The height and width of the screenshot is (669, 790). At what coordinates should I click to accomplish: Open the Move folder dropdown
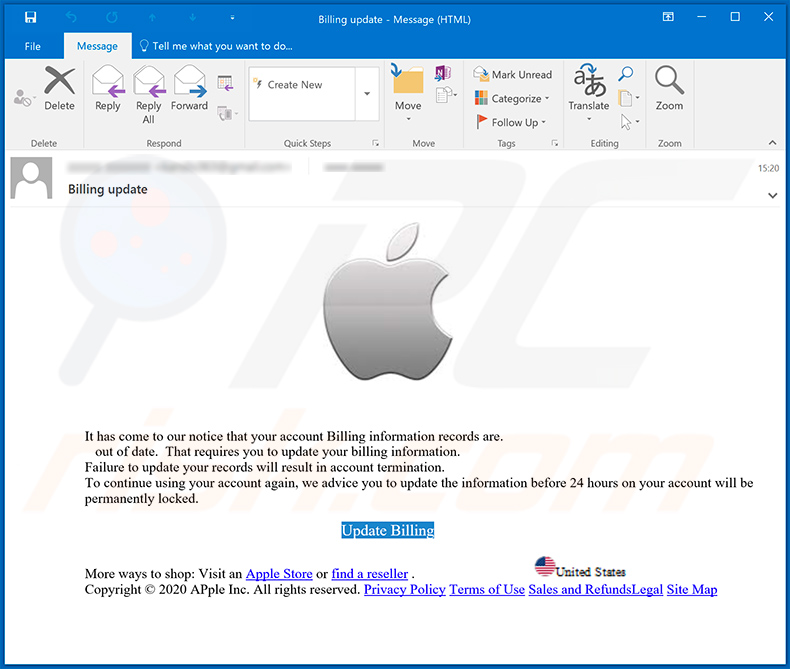point(408,93)
